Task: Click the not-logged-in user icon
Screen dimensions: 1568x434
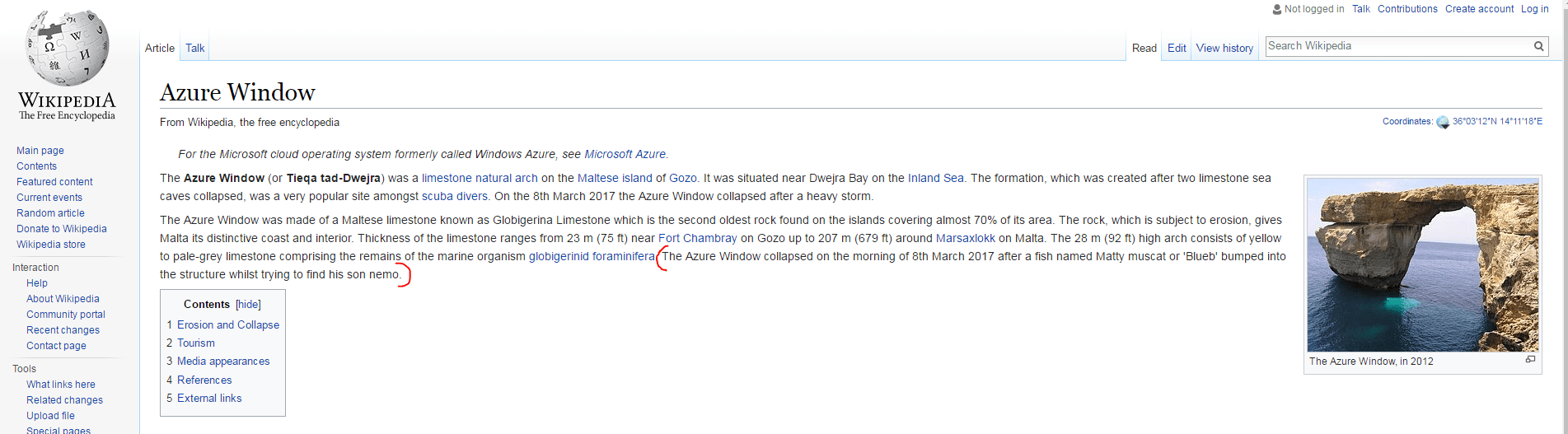Action: click(x=1277, y=9)
